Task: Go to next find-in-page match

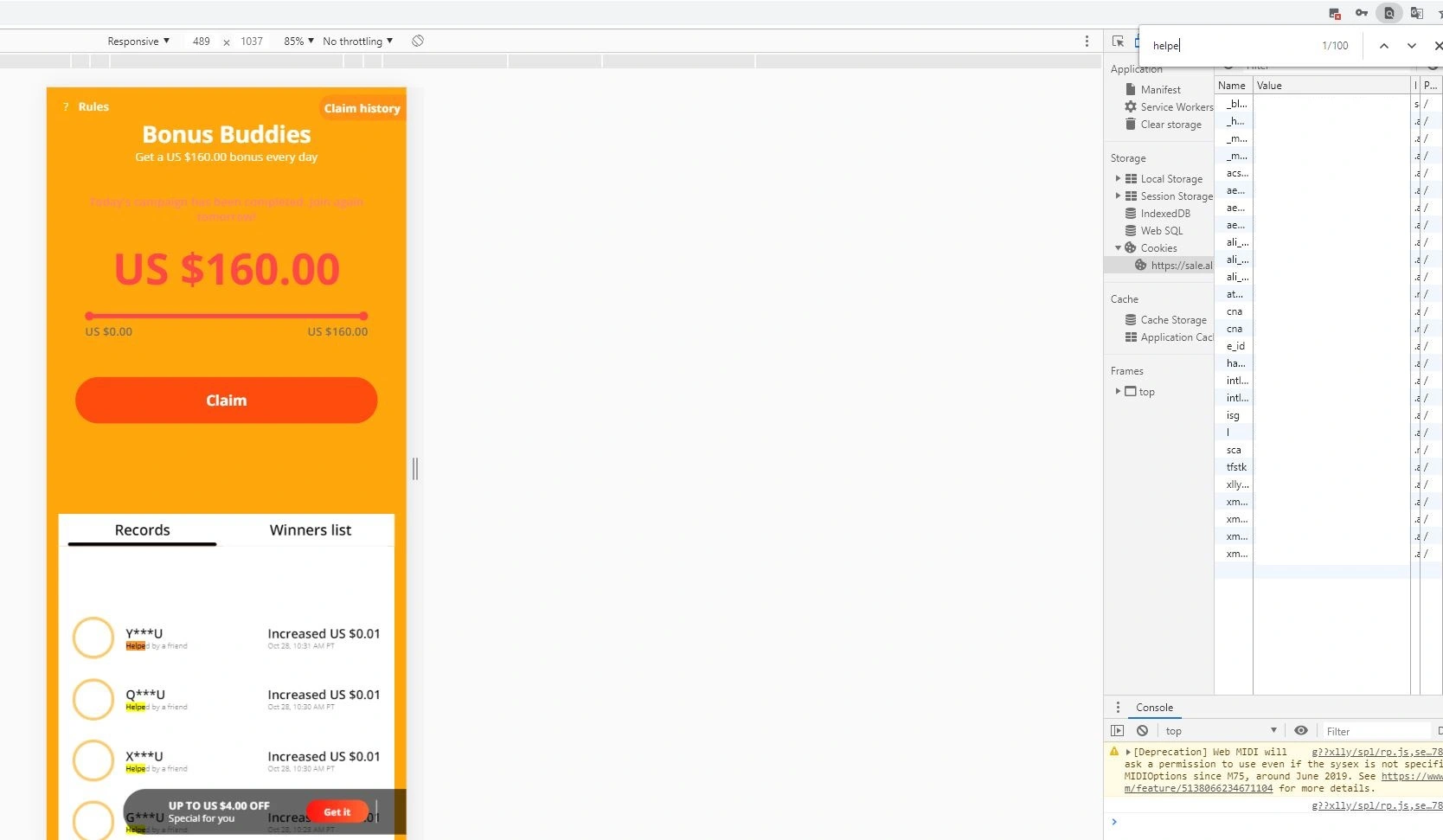Action: pos(1412,46)
